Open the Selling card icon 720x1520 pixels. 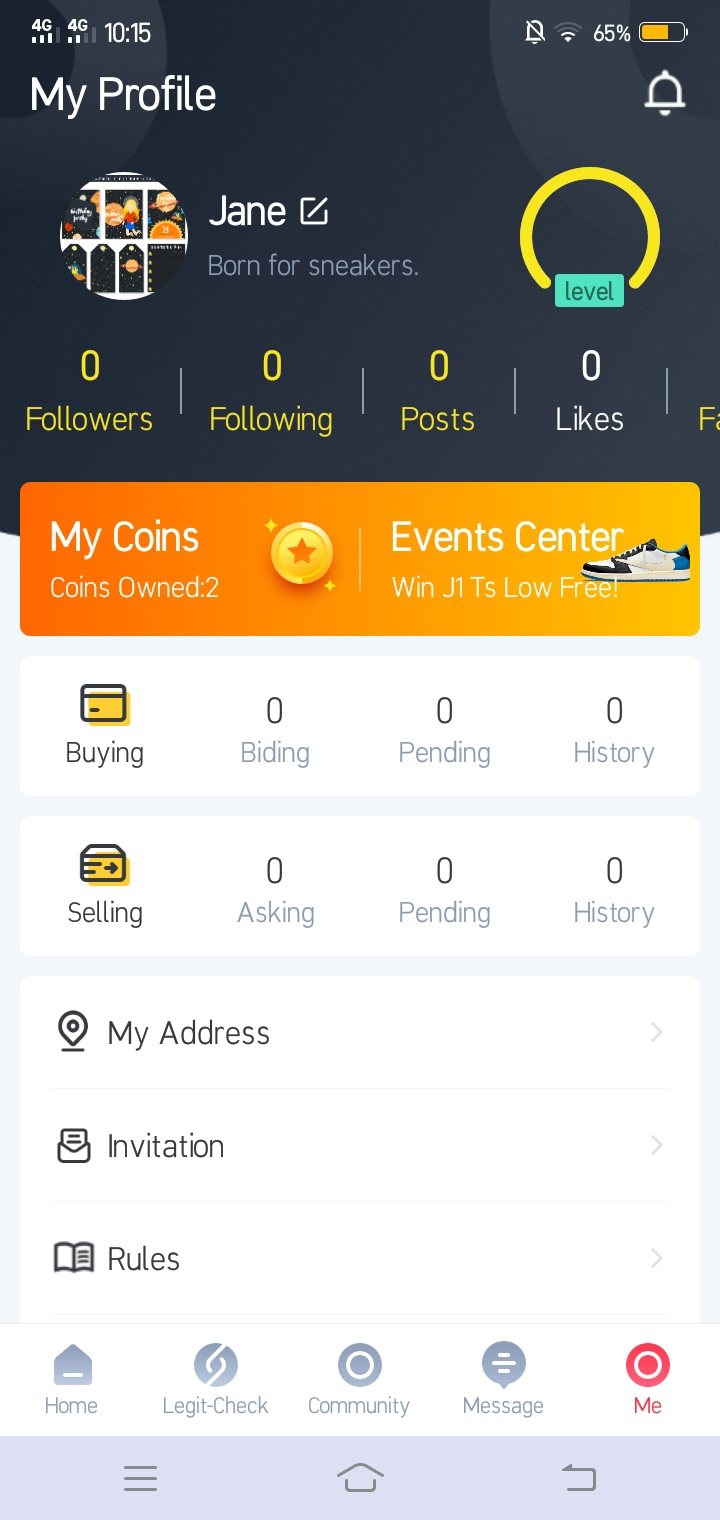pos(104,865)
